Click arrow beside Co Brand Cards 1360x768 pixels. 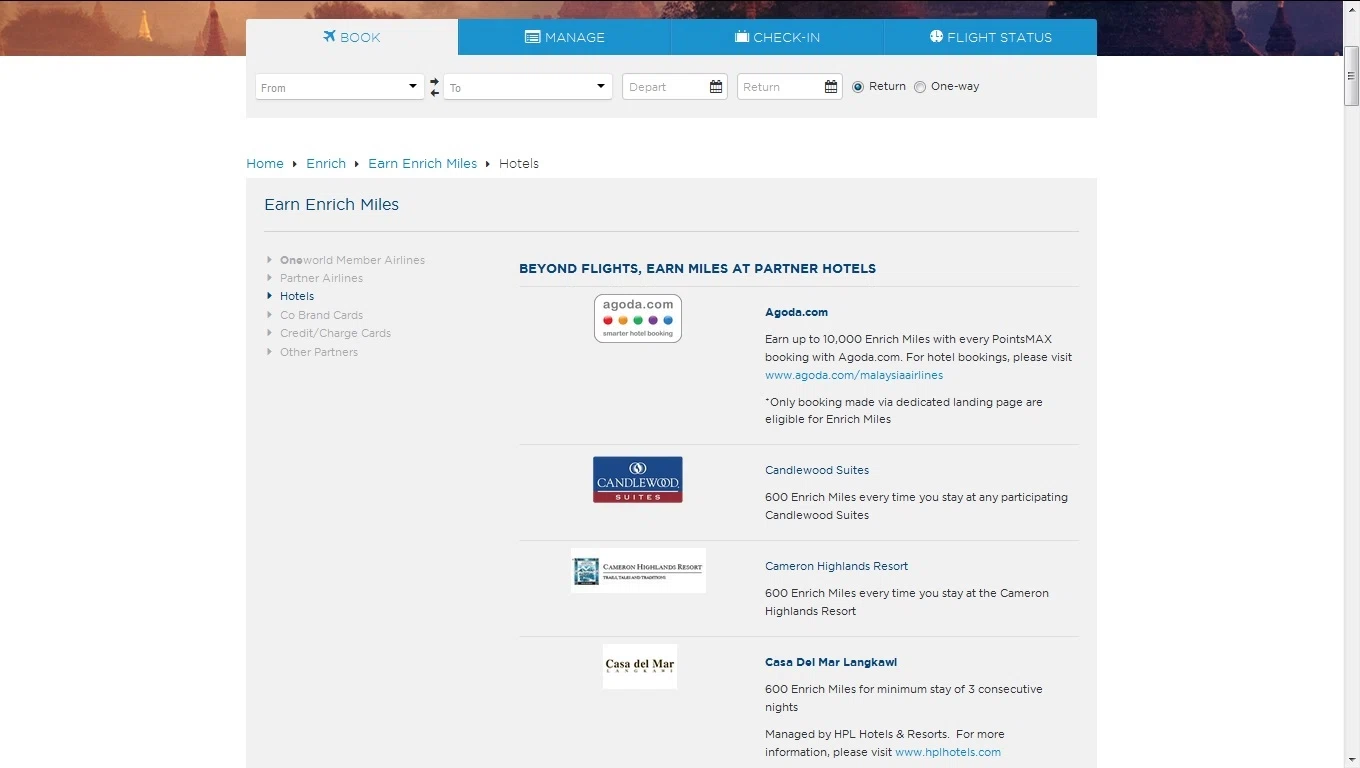270,315
